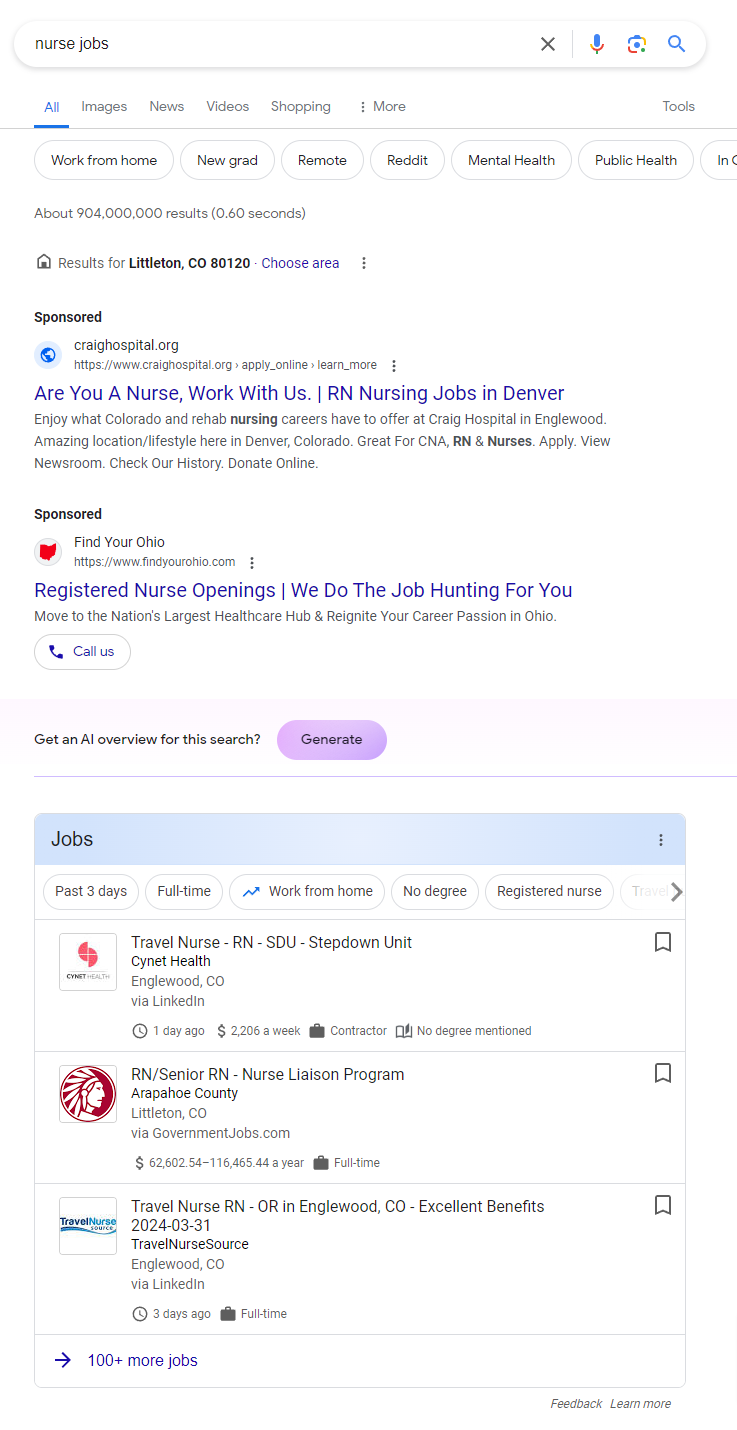Open the TravelNurseSource logo thumbnail
The width and height of the screenshot is (737, 1430).
pos(88,1226)
